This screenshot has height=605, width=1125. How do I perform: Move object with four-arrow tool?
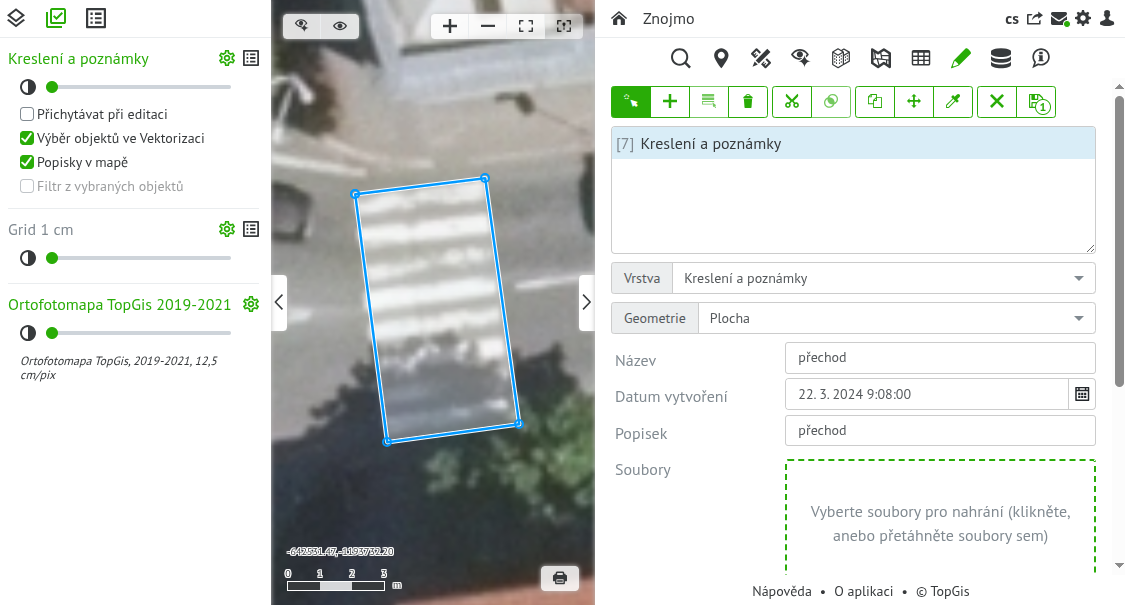tap(914, 102)
